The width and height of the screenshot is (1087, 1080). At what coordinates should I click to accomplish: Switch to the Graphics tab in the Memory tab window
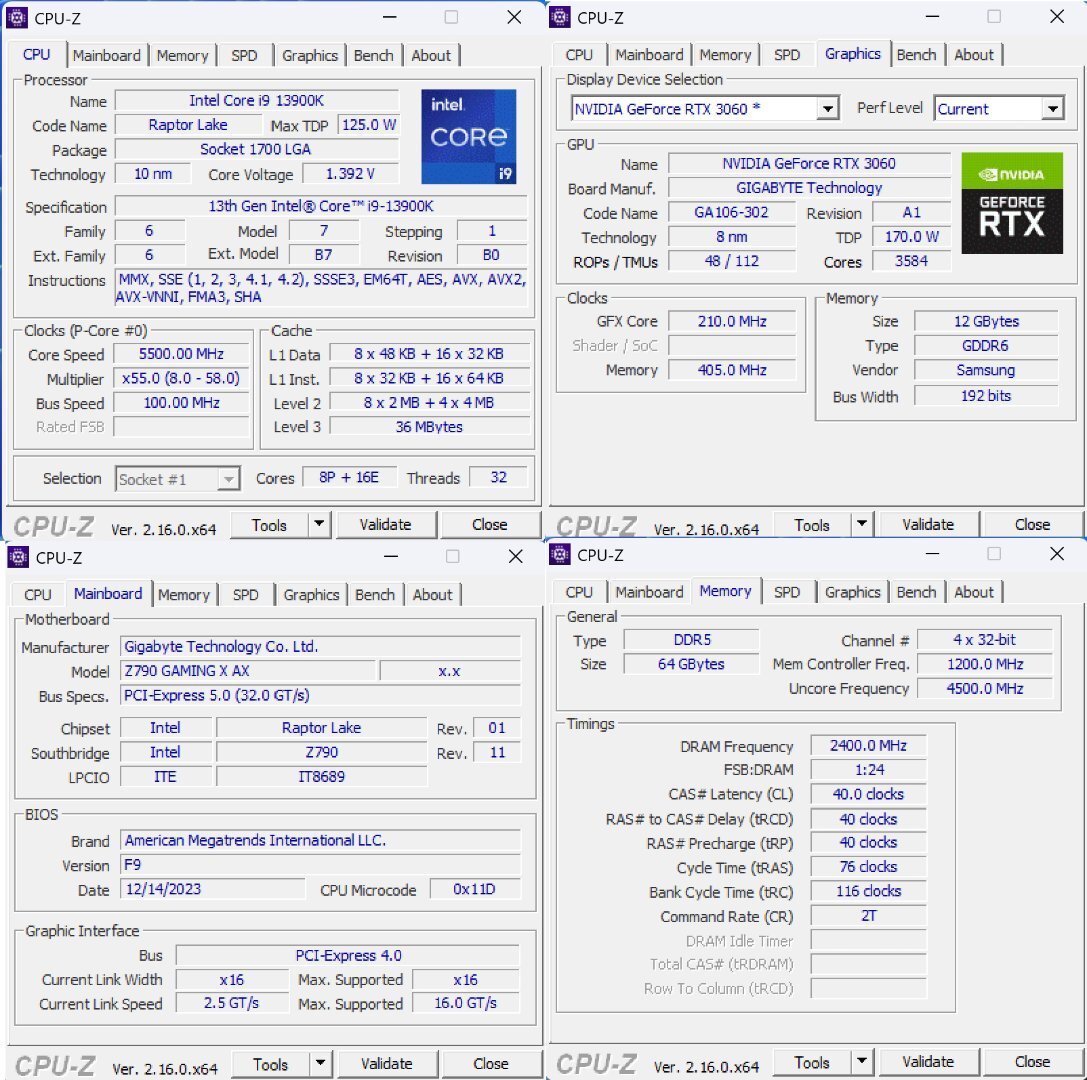click(853, 592)
